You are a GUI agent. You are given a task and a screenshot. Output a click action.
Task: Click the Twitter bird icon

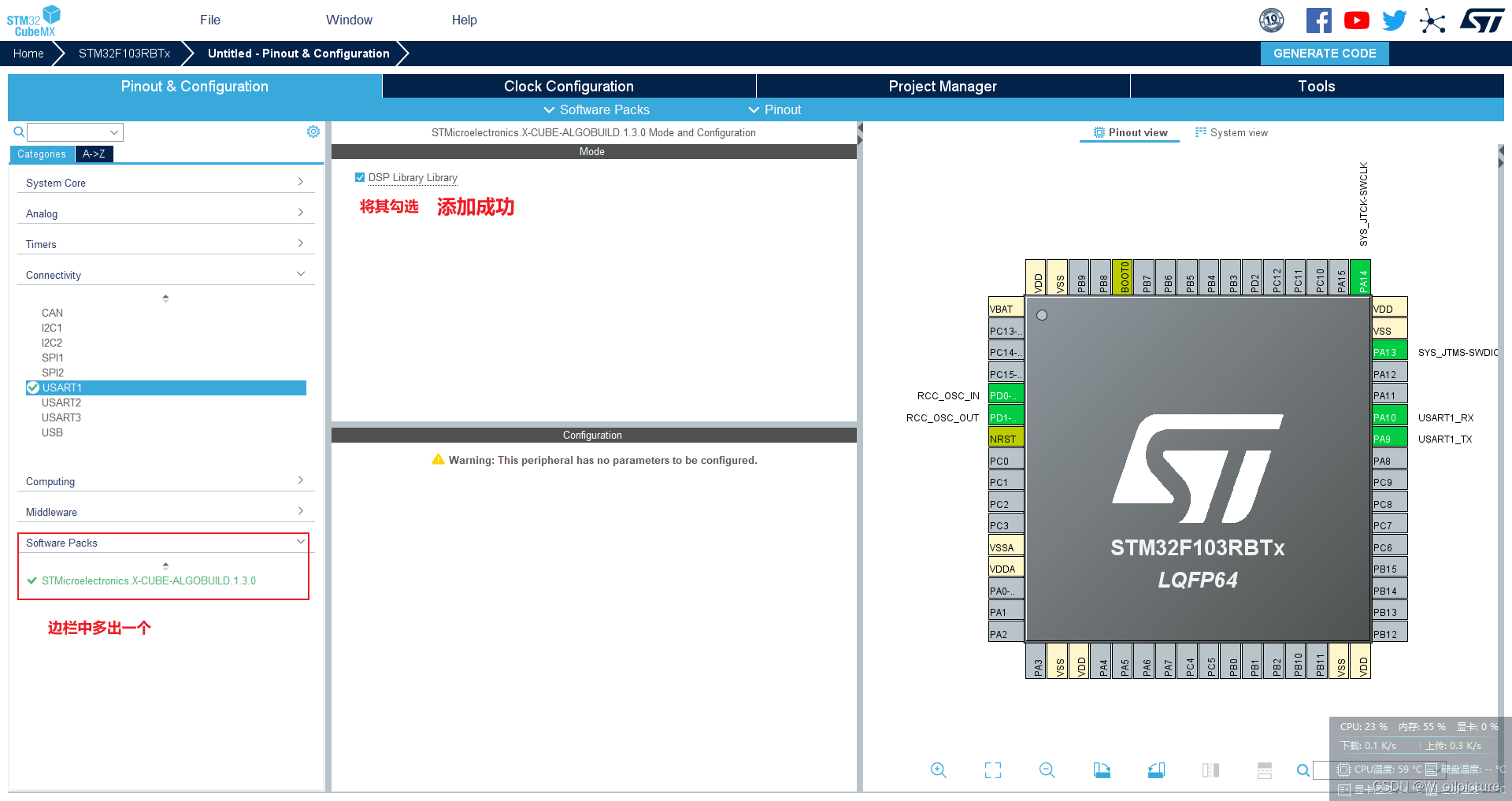[1394, 20]
